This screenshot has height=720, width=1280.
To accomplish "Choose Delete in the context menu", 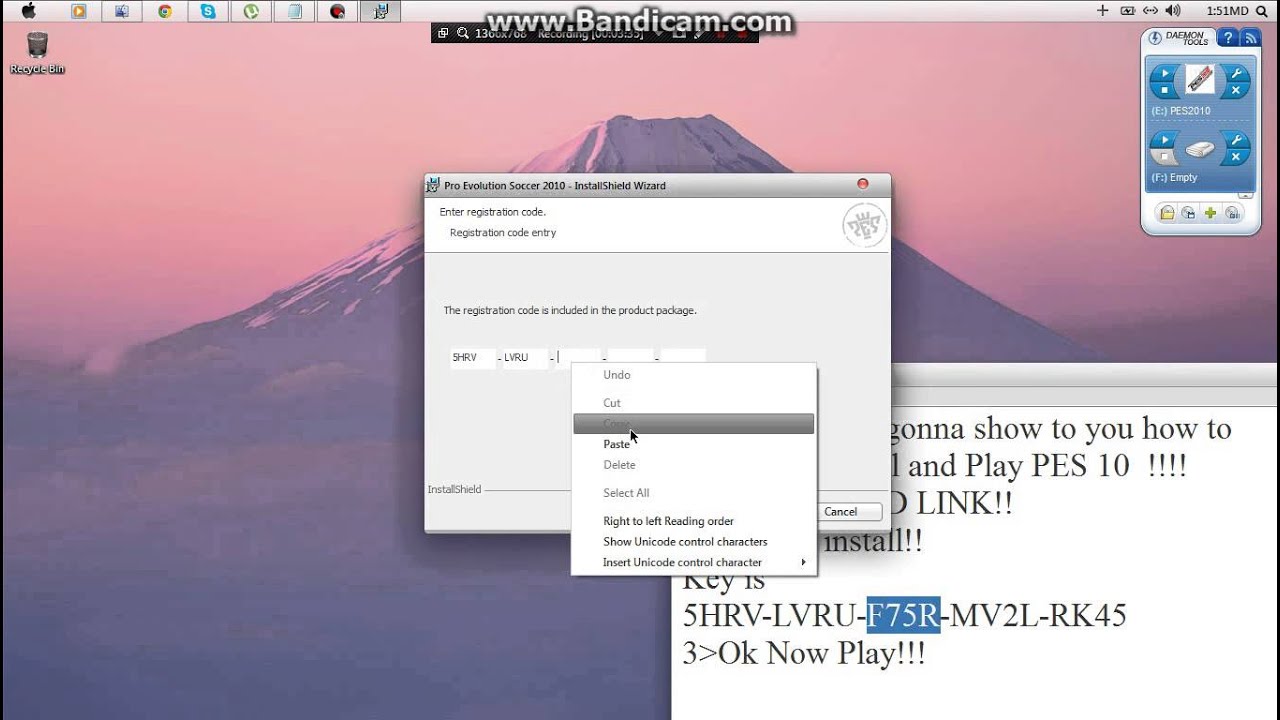I will [x=694, y=465].
